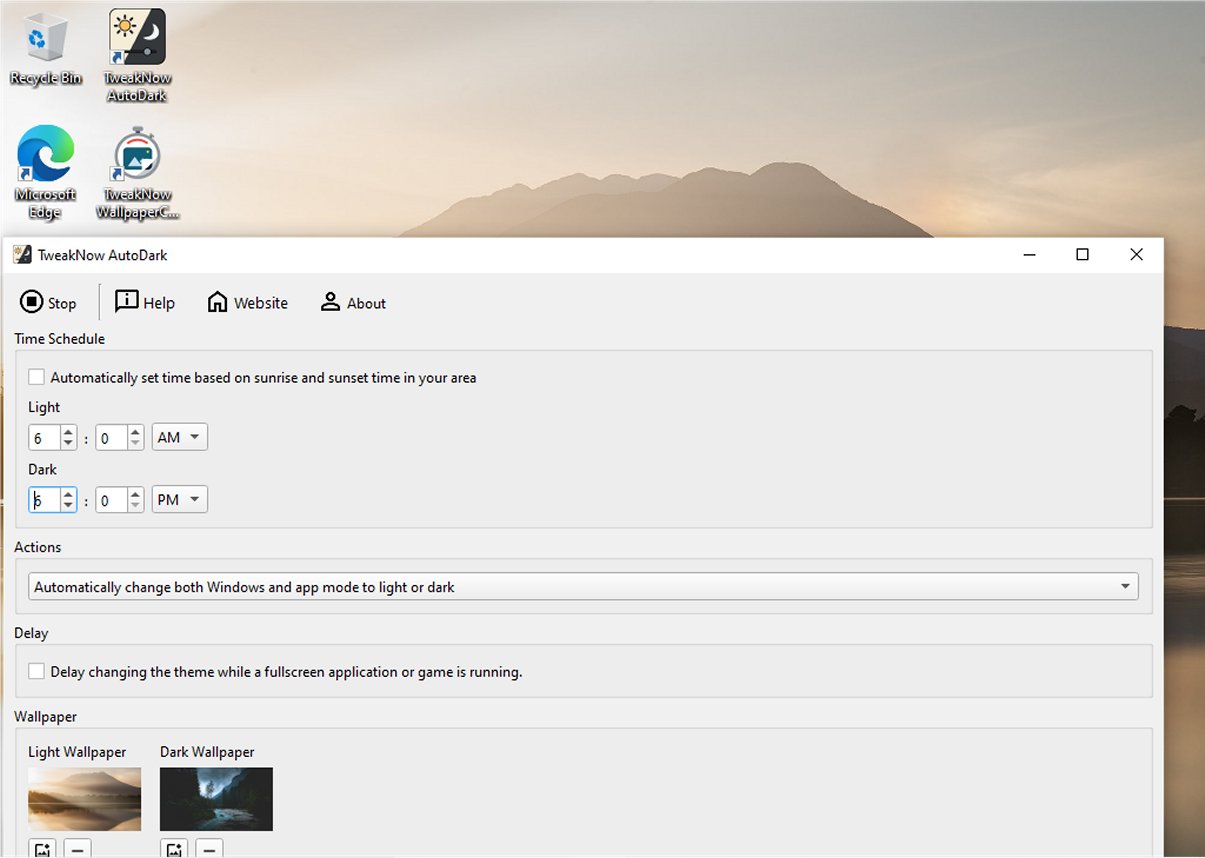1205x858 pixels.
Task: Open Help from the toolbar
Action: point(145,303)
